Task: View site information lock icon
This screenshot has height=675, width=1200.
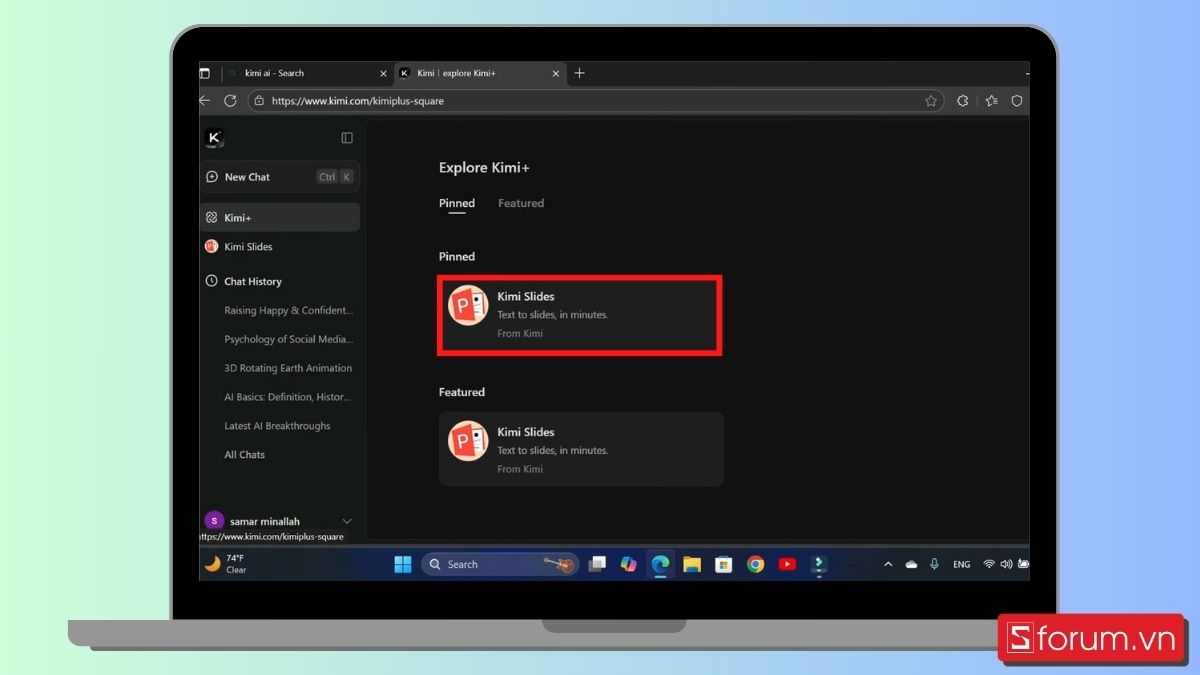Action: point(259,101)
